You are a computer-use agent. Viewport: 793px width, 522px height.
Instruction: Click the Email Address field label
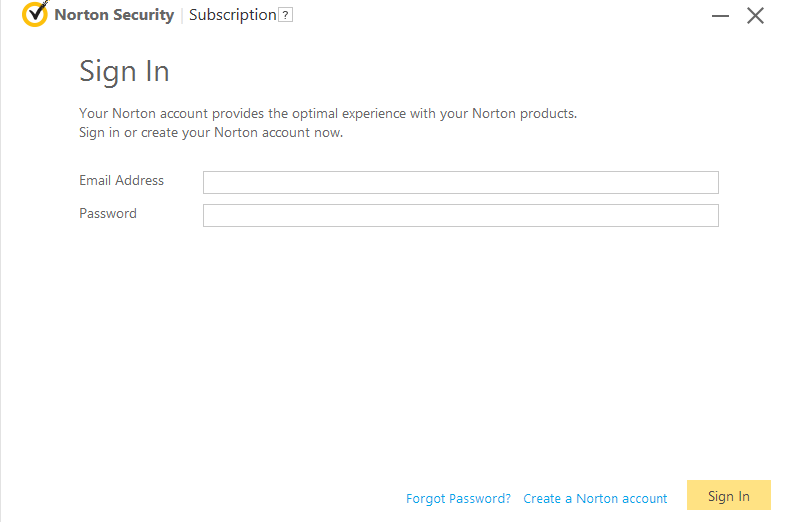click(121, 181)
